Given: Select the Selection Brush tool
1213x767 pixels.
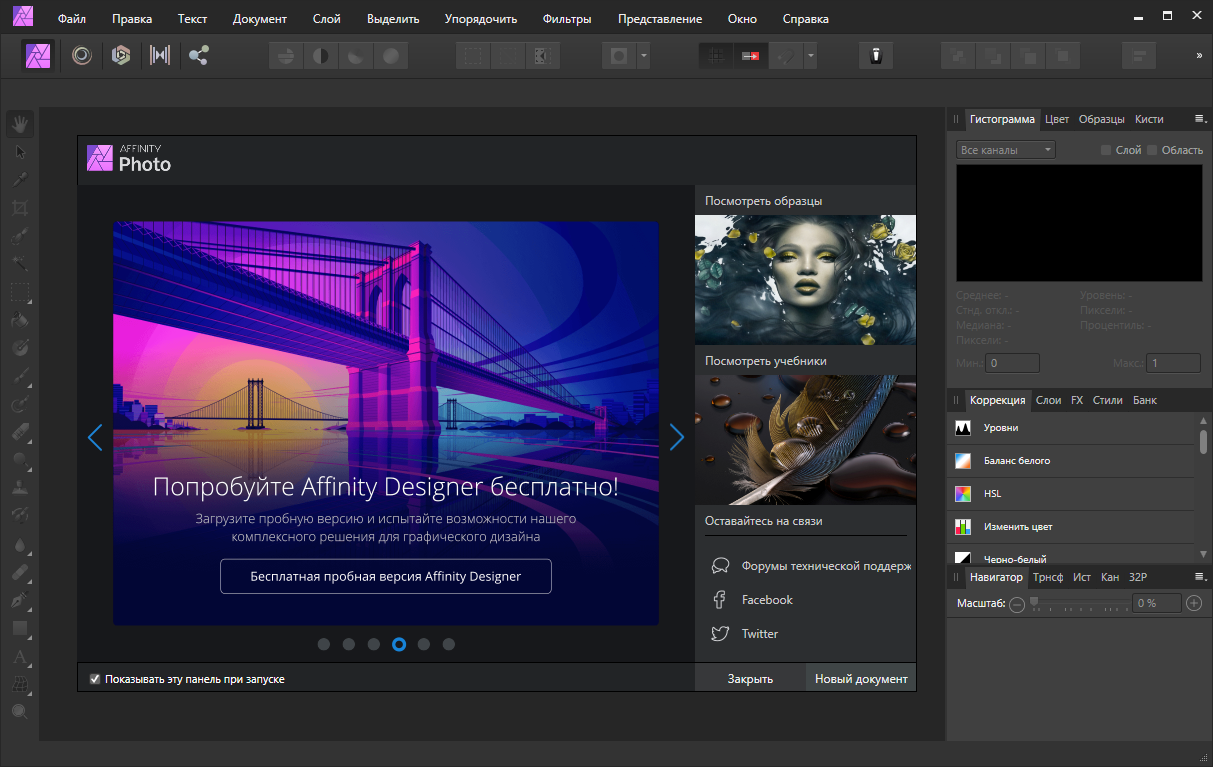Looking at the screenshot, I should pyautogui.click(x=20, y=237).
